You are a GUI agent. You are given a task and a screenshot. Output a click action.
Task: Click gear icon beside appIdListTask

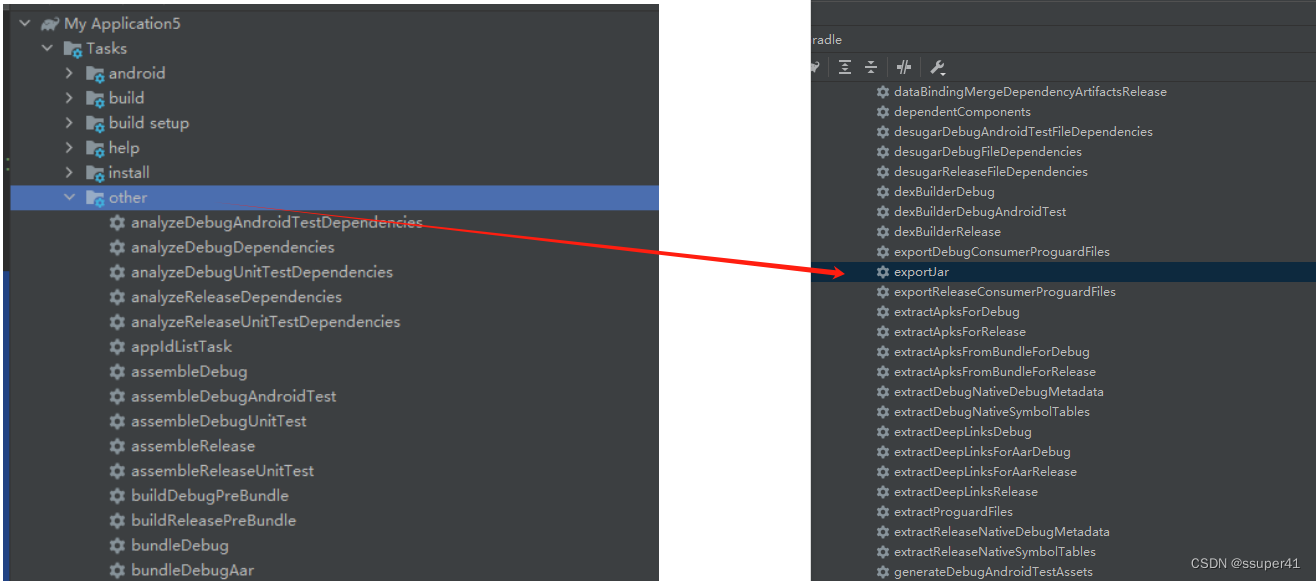[117, 347]
